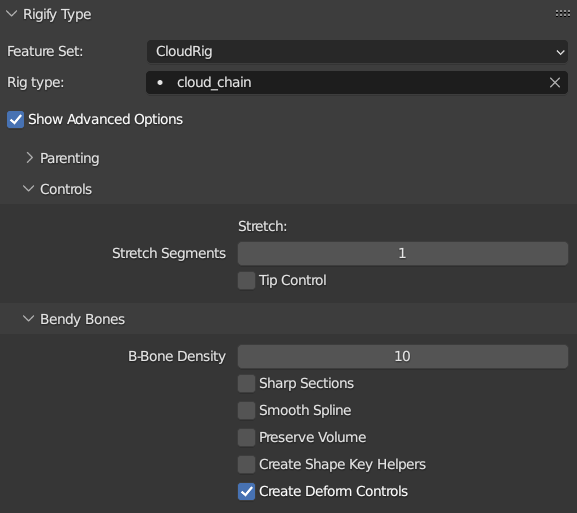Open CloudRig Feature Set dropdown
577x513 pixels.
click(357, 52)
